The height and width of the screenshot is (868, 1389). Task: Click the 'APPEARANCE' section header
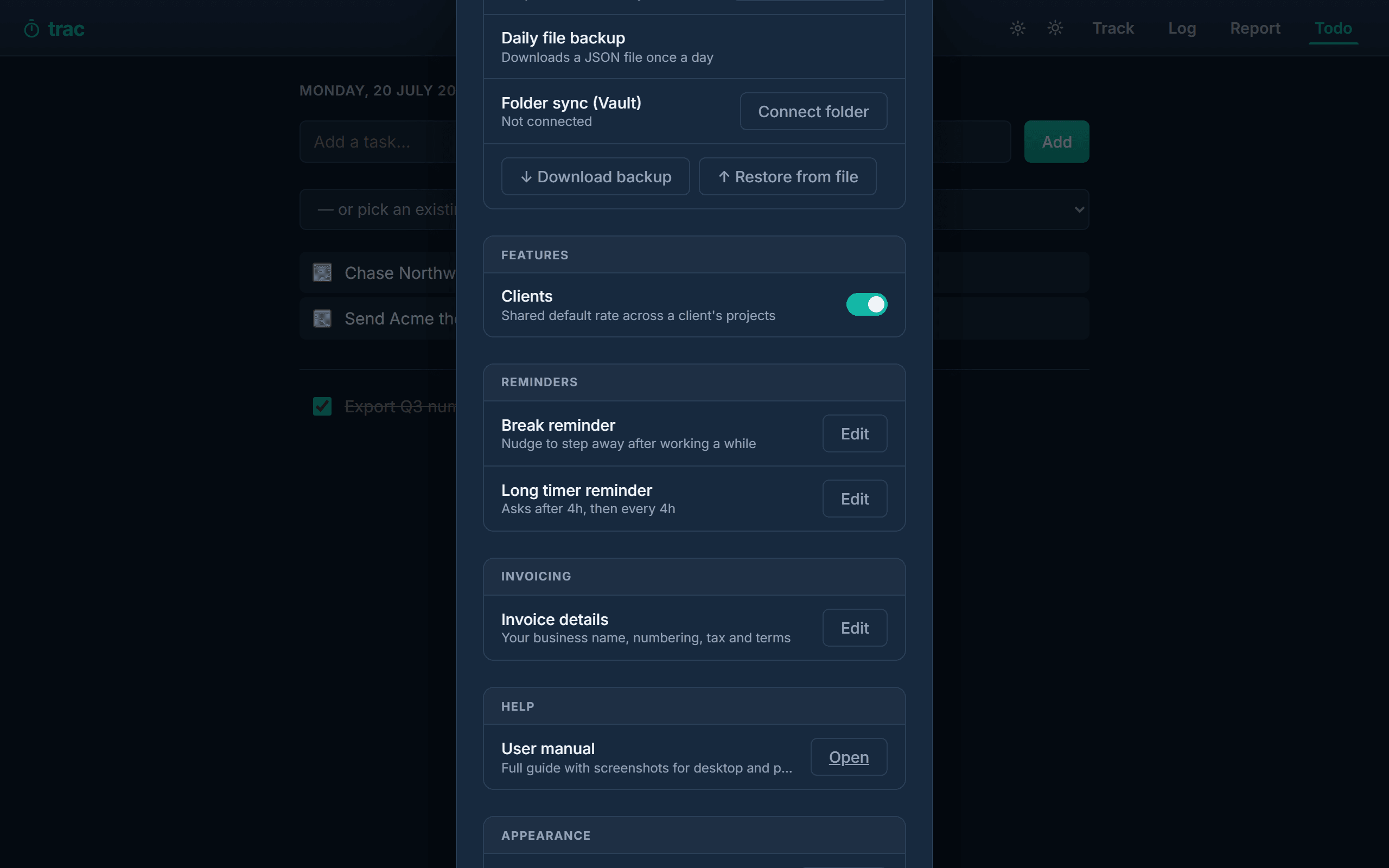tap(546, 836)
